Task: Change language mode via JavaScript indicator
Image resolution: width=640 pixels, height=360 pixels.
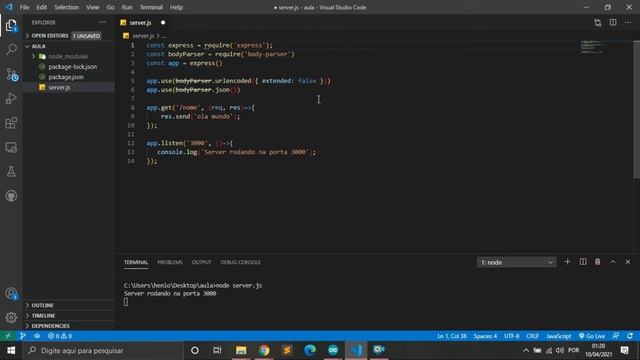Action: click(x=558, y=336)
